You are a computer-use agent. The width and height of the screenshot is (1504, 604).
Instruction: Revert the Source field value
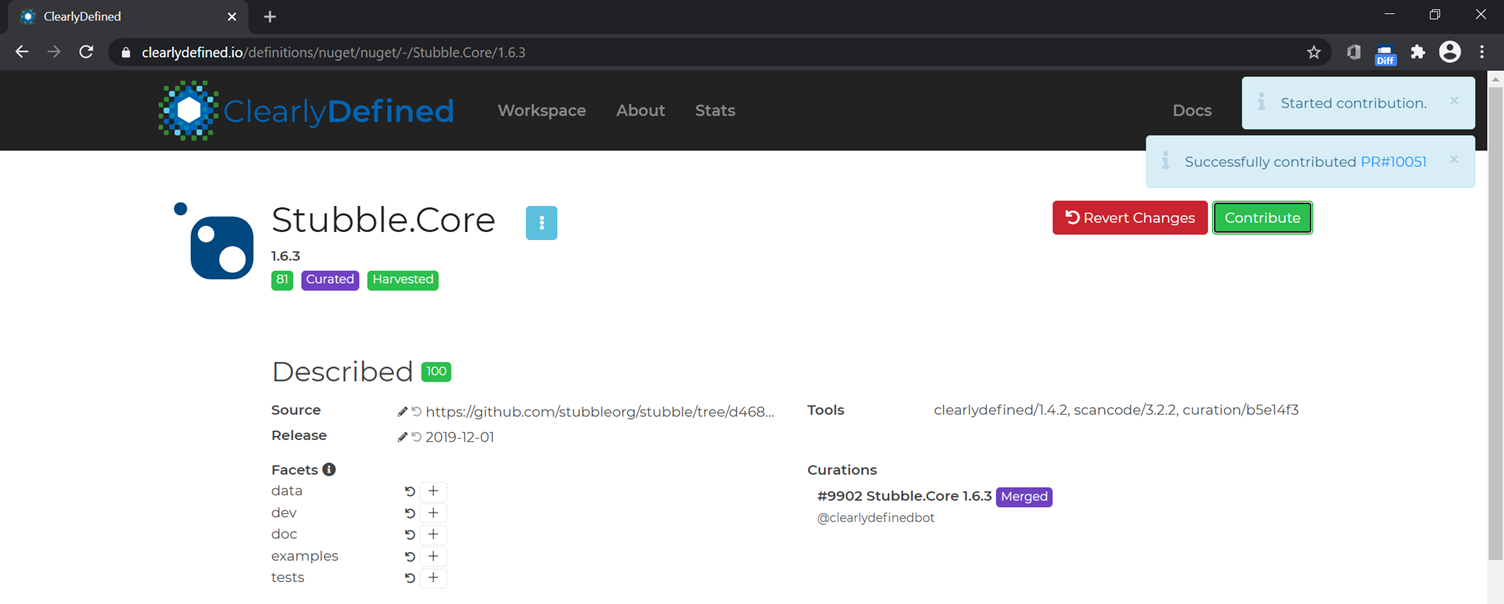click(416, 411)
